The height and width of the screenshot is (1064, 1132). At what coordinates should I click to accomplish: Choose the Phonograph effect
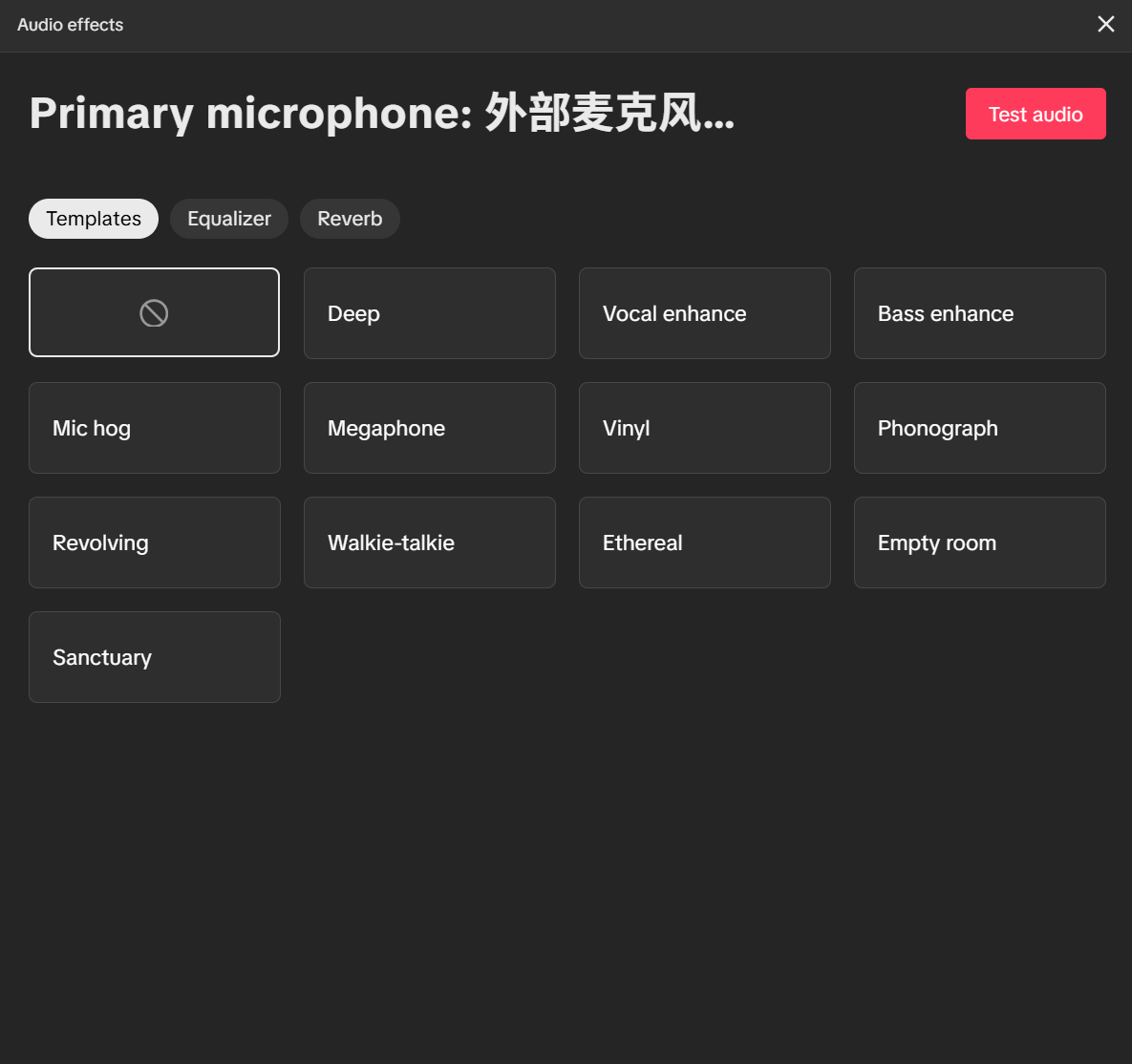click(x=979, y=428)
